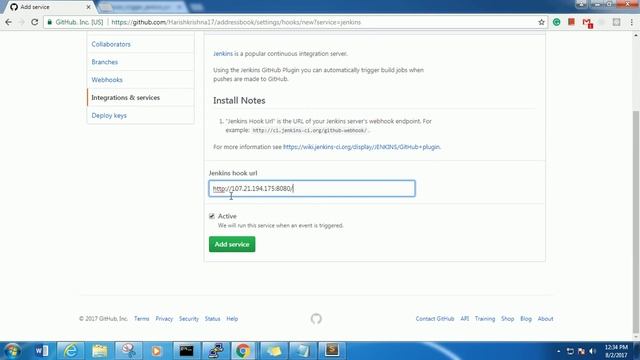Switch to the Add service browser tab
Viewport: 640px width, 360px height.
48,7
